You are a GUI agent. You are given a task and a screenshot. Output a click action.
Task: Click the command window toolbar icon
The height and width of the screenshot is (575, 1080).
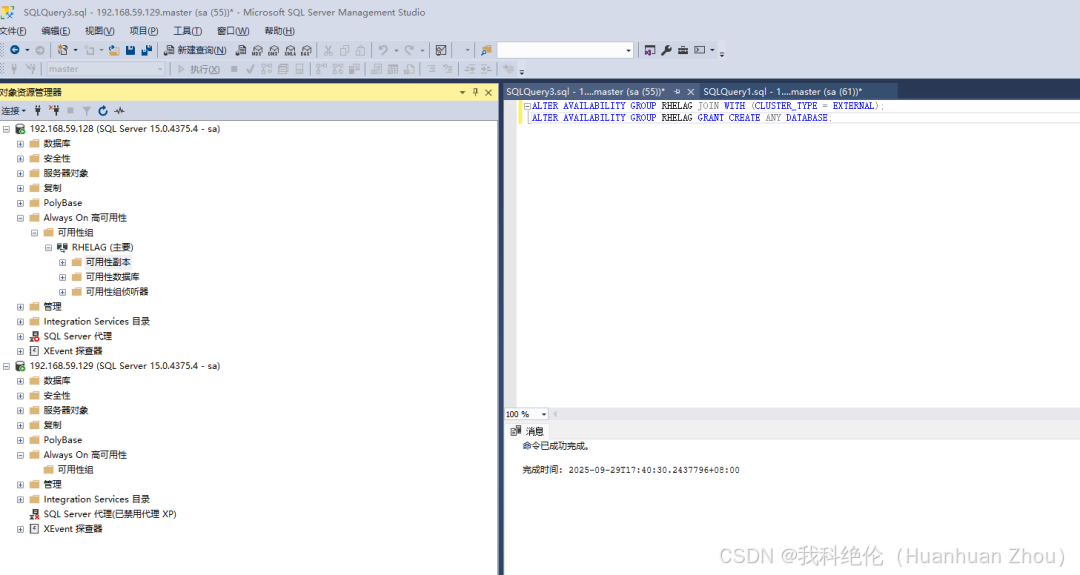[x=700, y=50]
